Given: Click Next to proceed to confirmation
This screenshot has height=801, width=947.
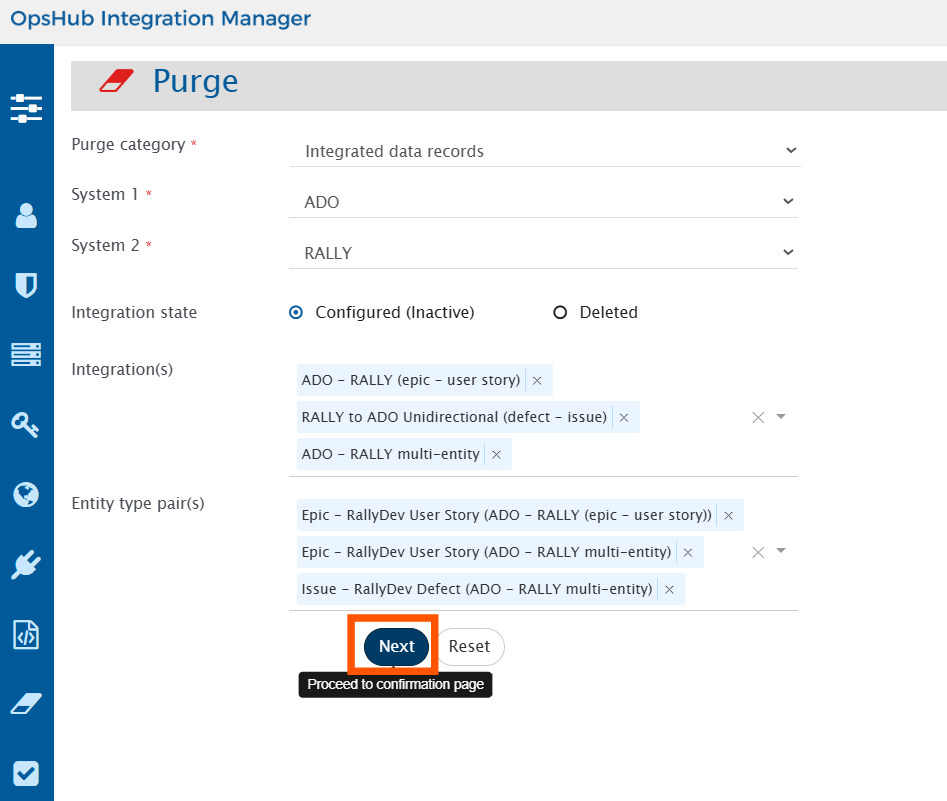Looking at the screenshot, I should 396,647.
